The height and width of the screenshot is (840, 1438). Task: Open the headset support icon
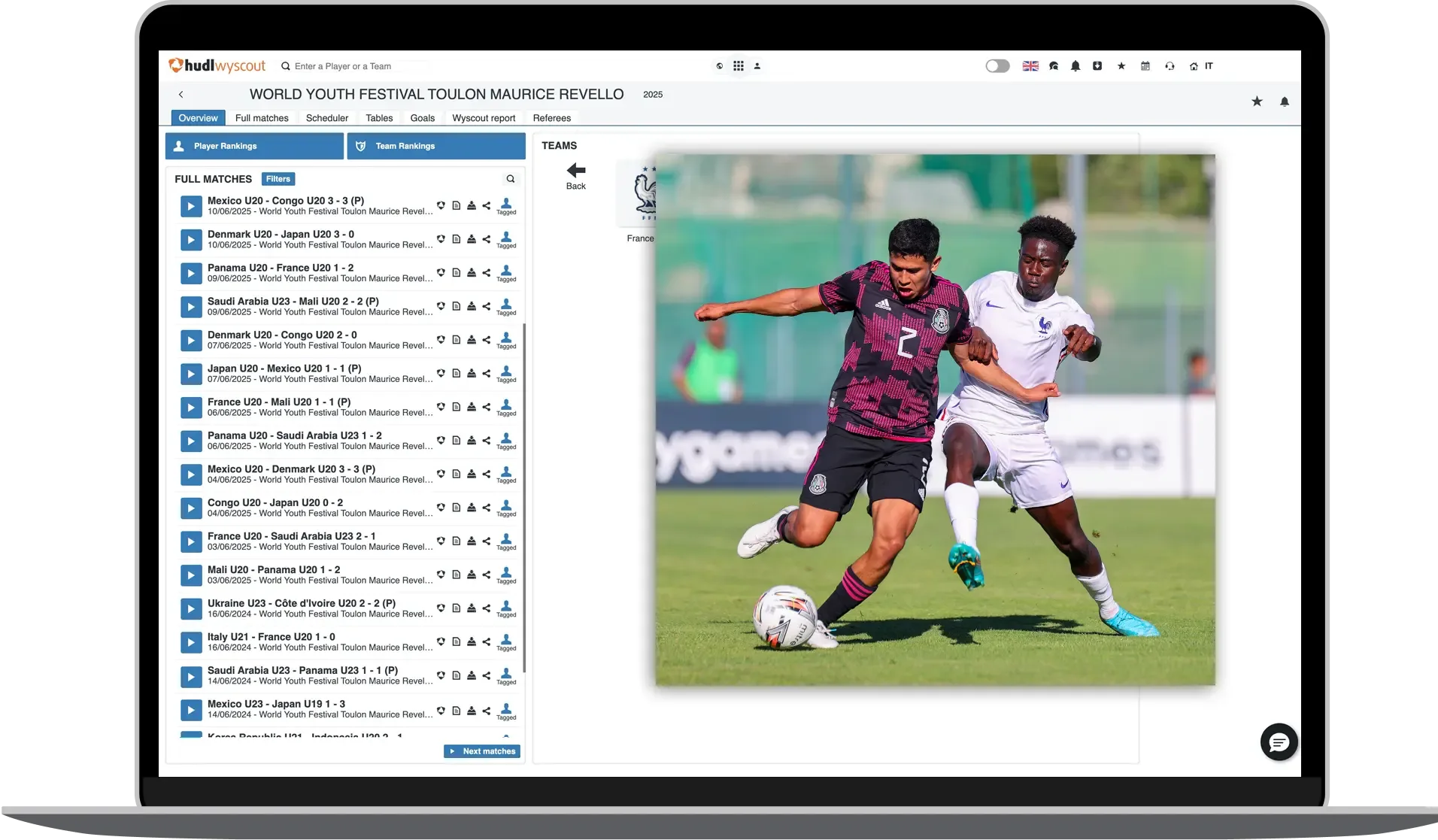1170,66
